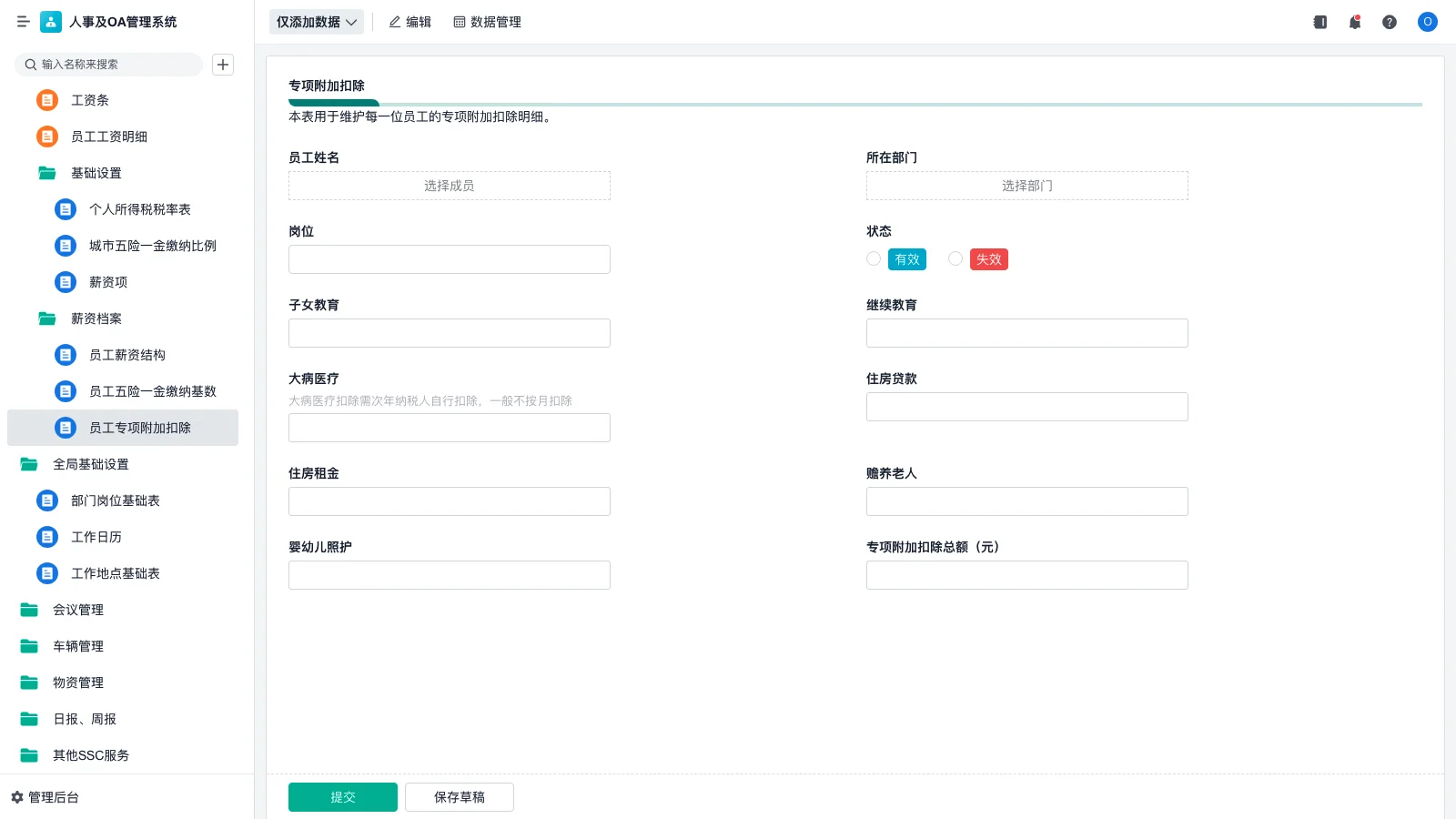Toggle the sidebar collapse hamburger icon
This screenshot has height=819, width=1456.
click(x=23, y=22)
